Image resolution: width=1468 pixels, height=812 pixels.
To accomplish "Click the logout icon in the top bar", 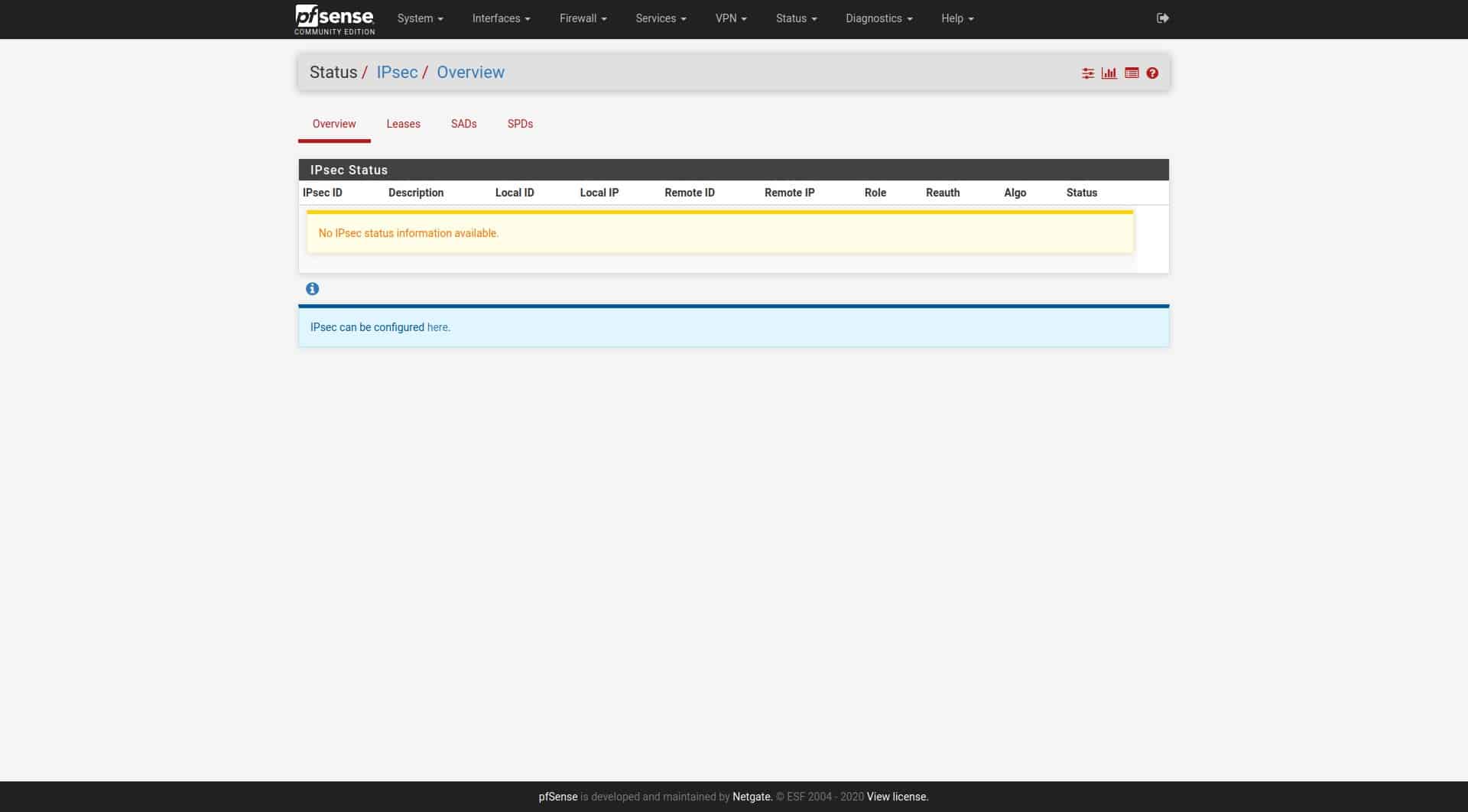I will click(x=1162, y=18).
